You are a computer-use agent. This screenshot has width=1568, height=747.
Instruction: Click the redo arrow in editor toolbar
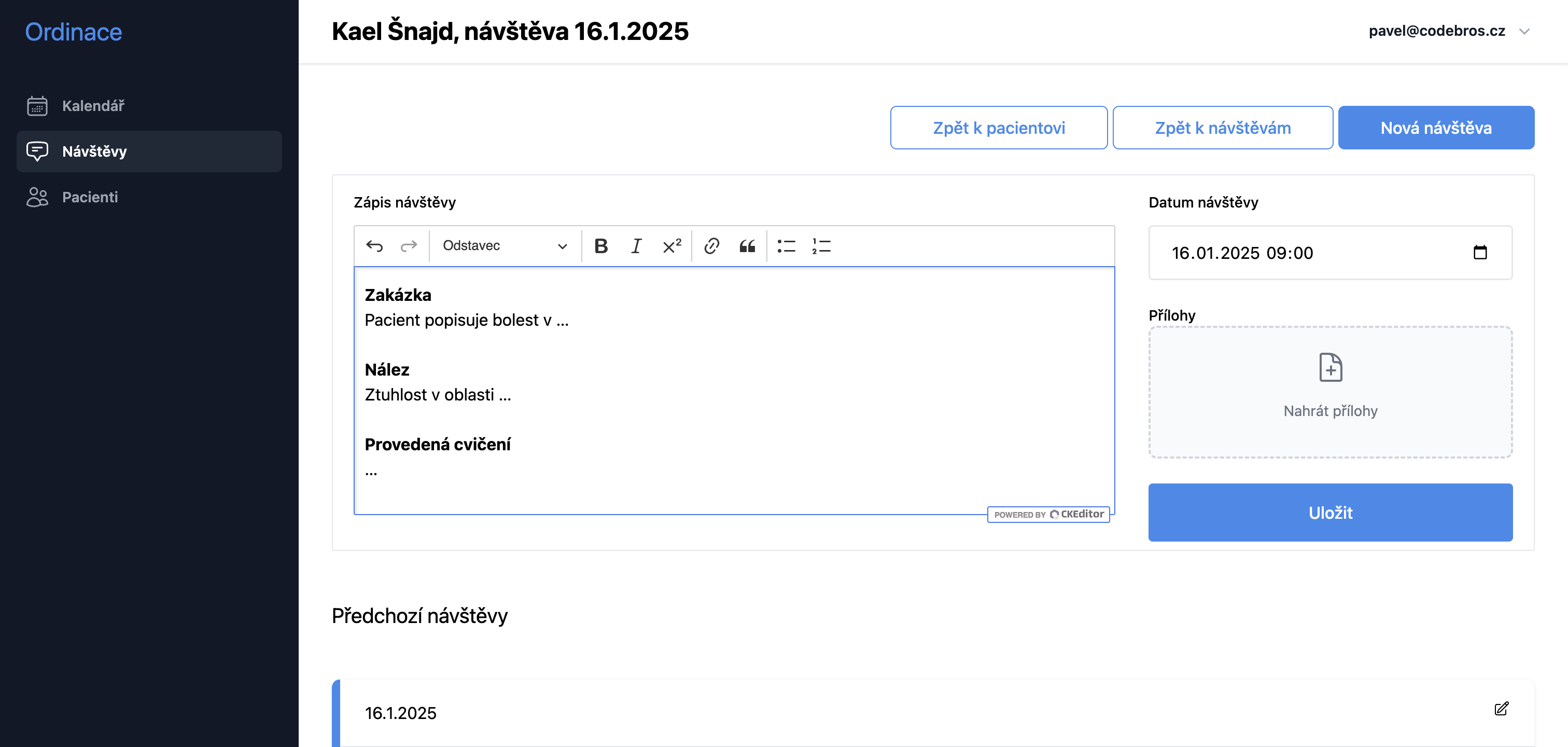point(409,246)
